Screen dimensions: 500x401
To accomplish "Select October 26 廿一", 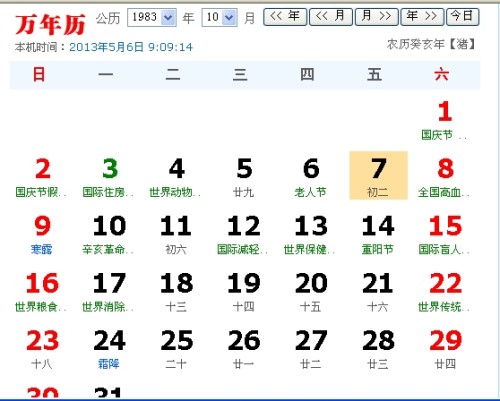I will tap(244, 350).
